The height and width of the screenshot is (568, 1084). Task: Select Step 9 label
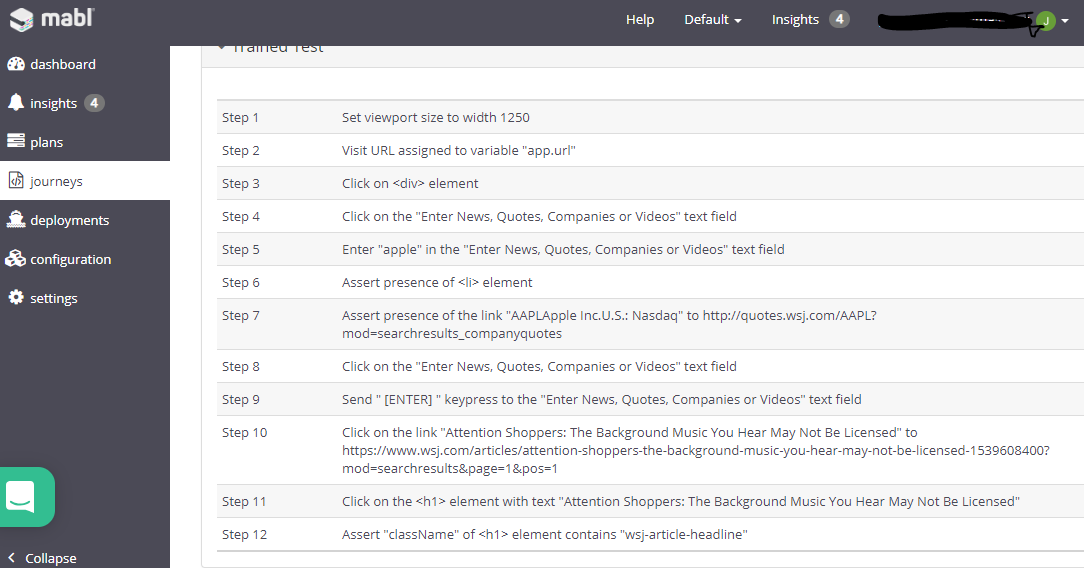click(241, 399)
